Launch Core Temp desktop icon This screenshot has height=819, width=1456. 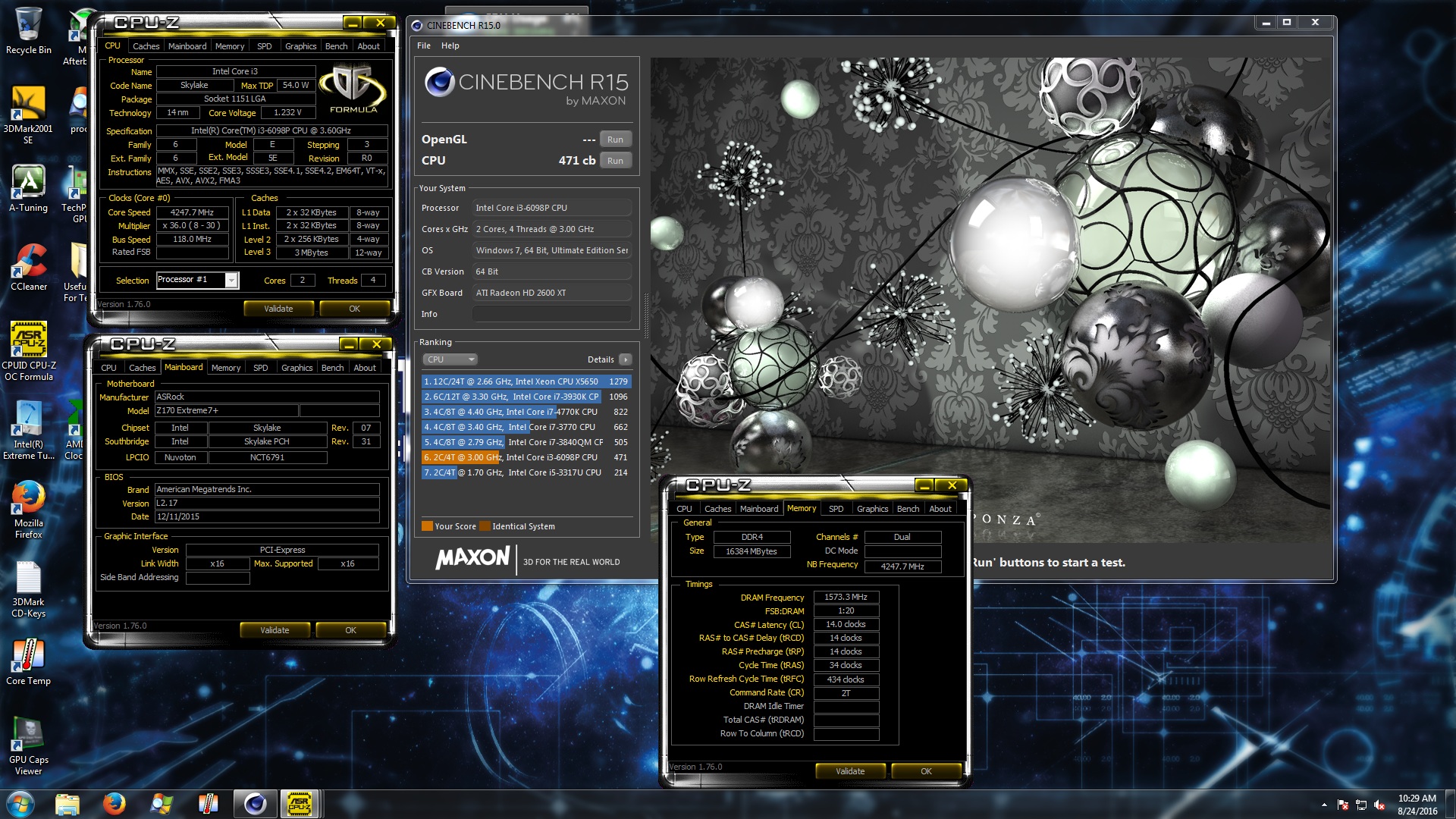tap(28, 662)
